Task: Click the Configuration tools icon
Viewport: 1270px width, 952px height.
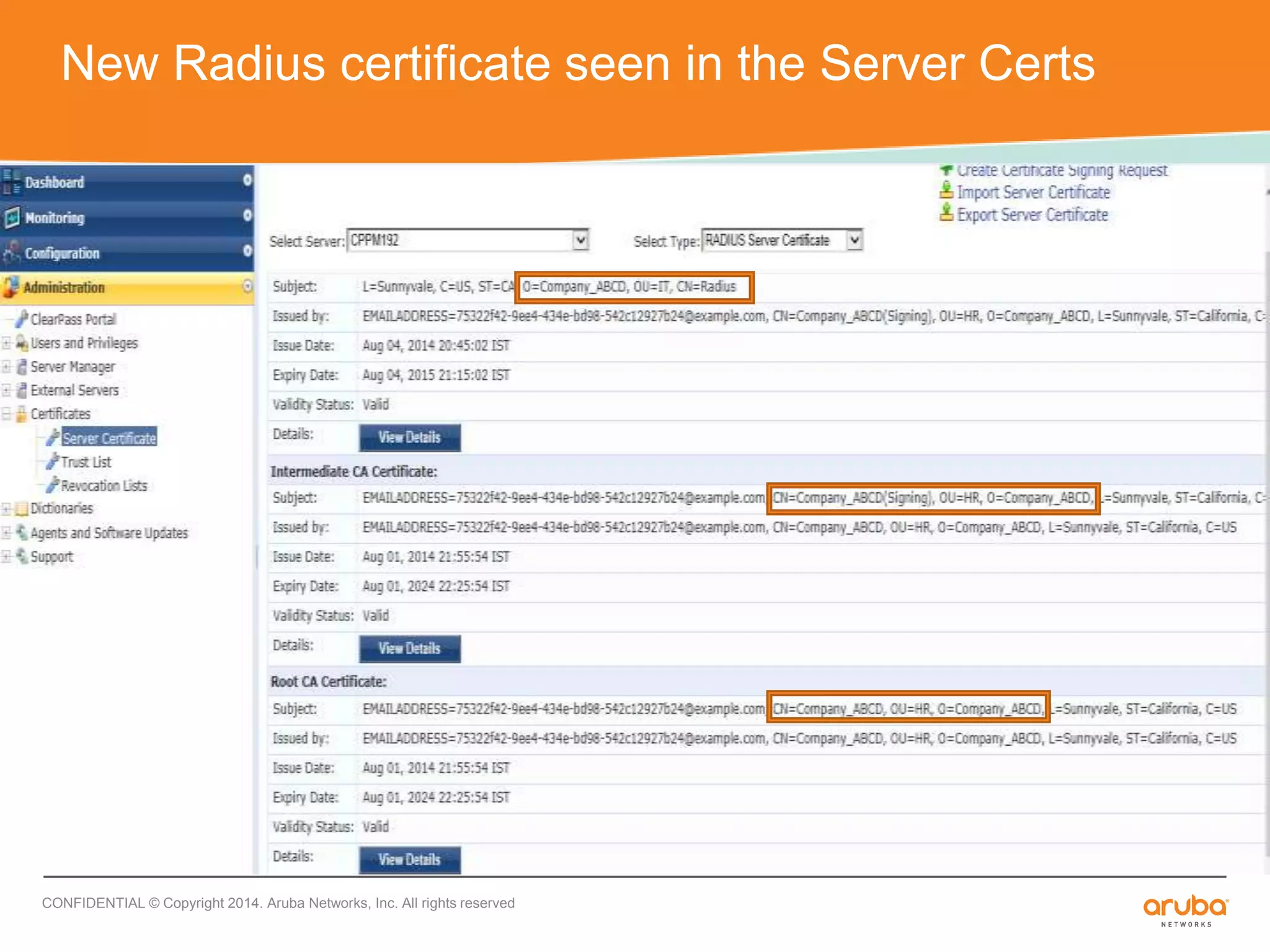Action: pyautogui.click(x=12, y=253)
